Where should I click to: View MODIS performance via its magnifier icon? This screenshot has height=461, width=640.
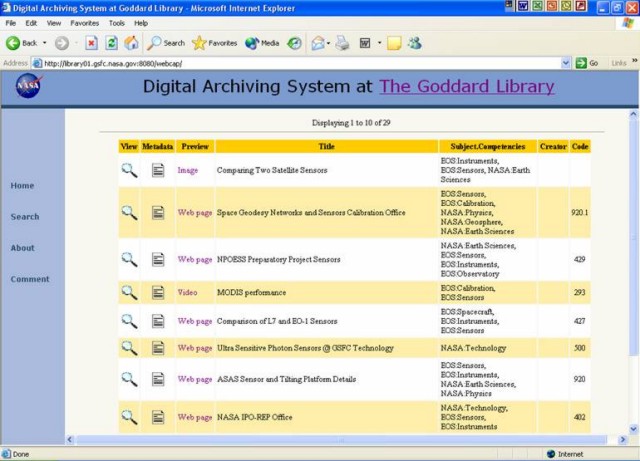coord(129,292)
